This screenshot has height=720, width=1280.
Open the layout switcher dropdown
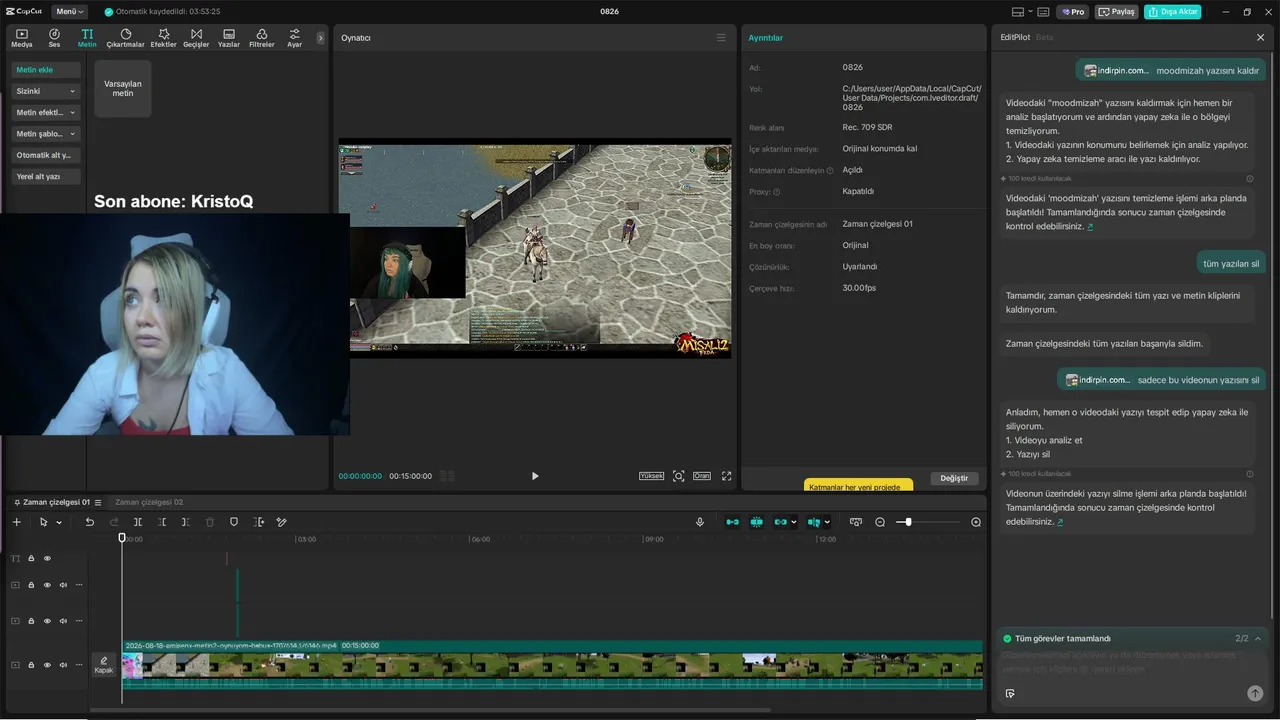(x=1021, y=12)
